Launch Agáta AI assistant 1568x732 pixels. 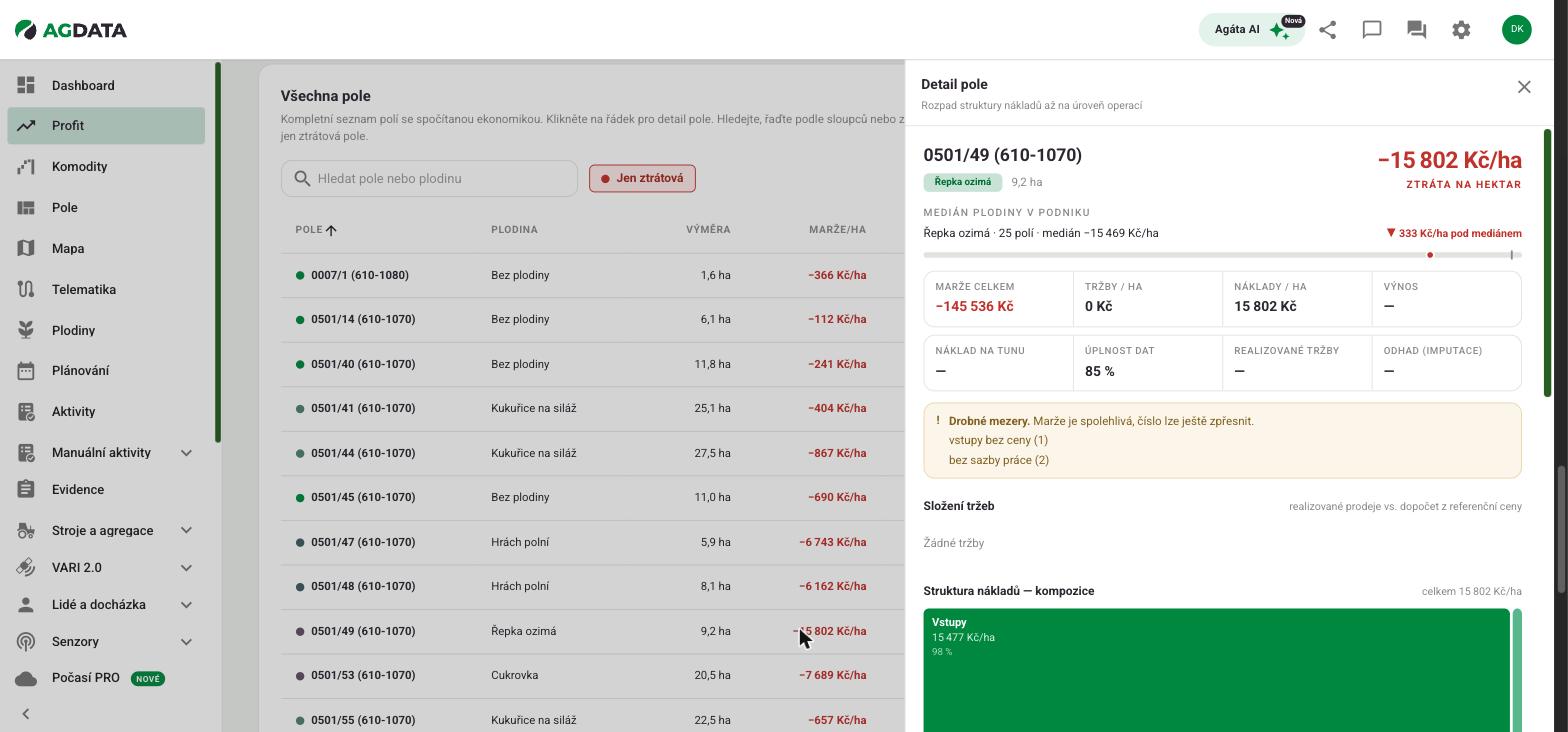[1252, 29]
